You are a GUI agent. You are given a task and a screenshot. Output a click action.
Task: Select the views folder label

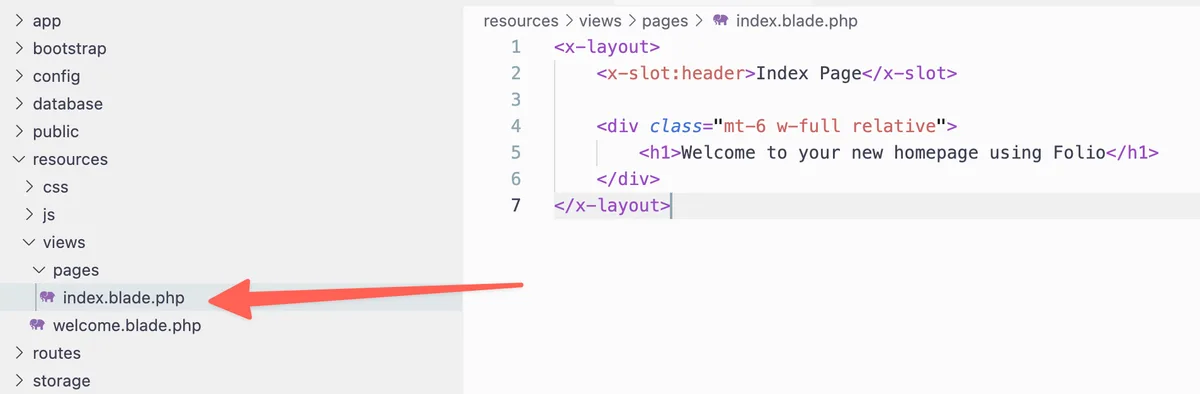coord(64,242)
